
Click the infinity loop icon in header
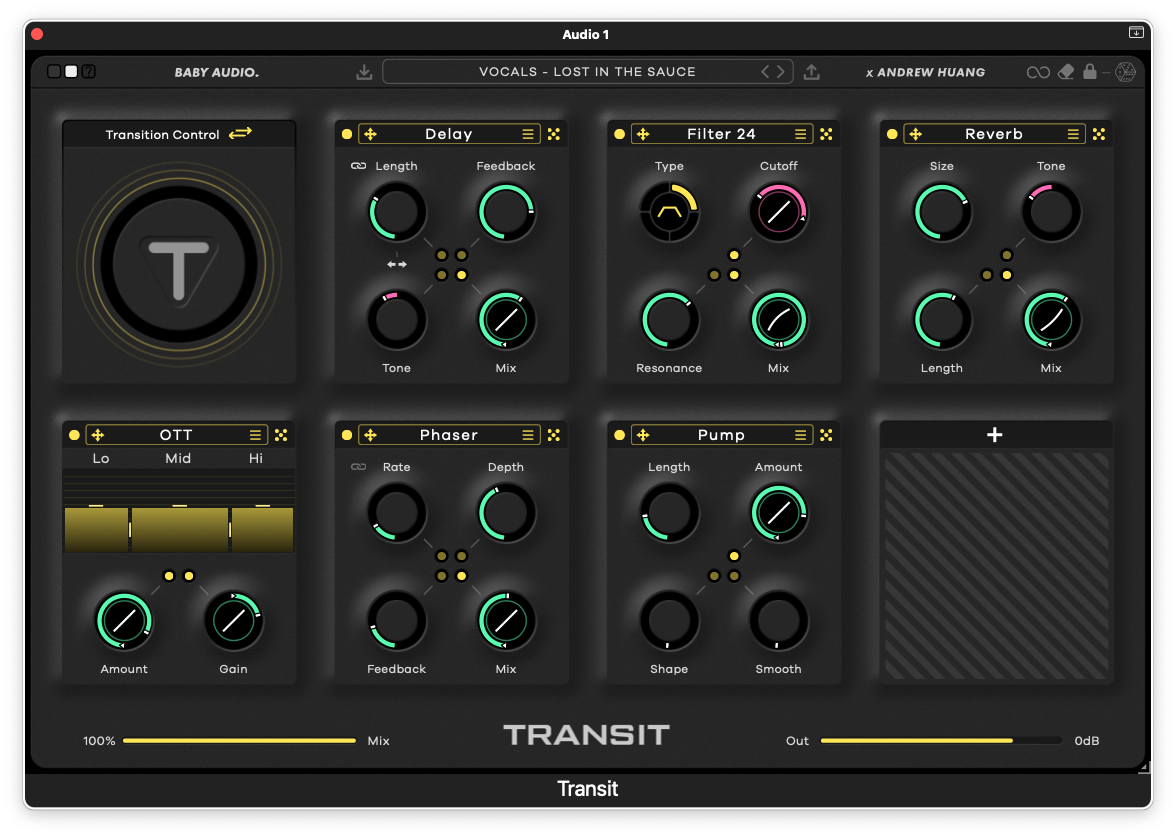[x=1038, y=72]
